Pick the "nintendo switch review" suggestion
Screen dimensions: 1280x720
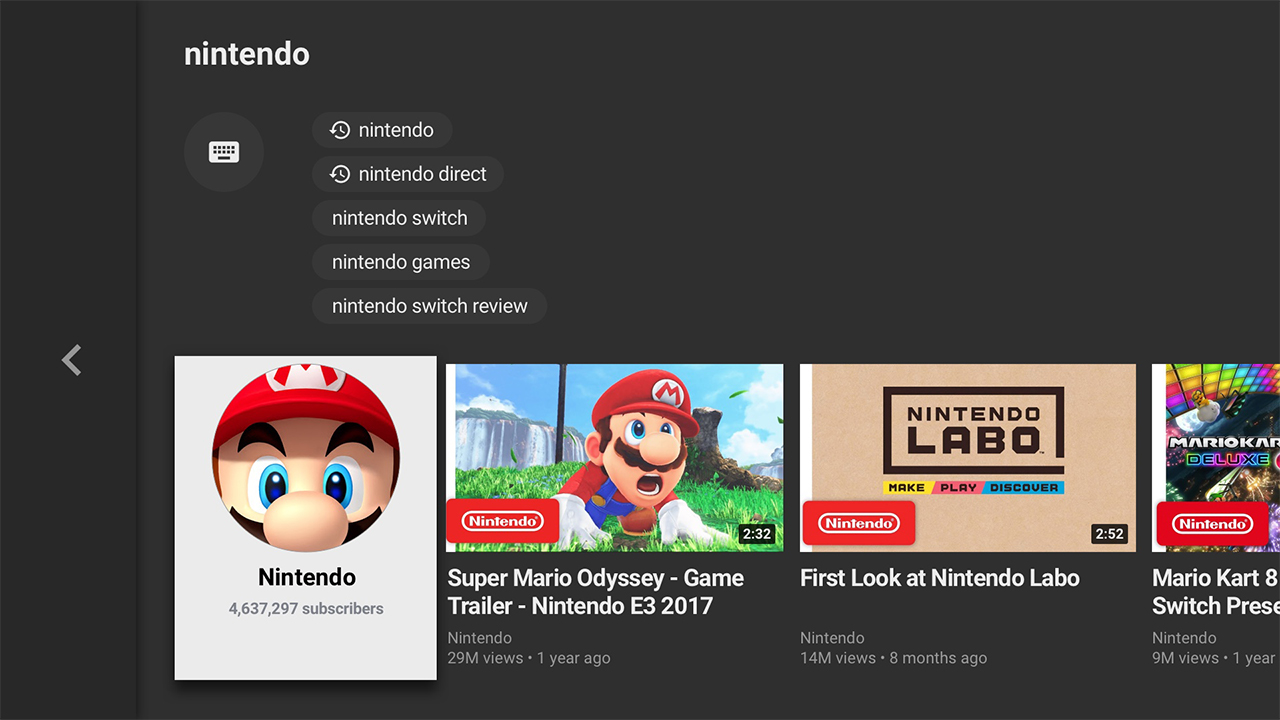tap(429, 306)
